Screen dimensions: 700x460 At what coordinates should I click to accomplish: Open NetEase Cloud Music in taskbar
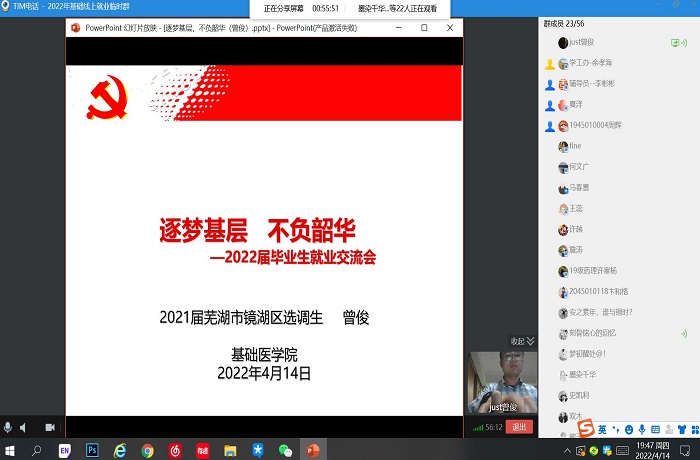pos(175,449)
